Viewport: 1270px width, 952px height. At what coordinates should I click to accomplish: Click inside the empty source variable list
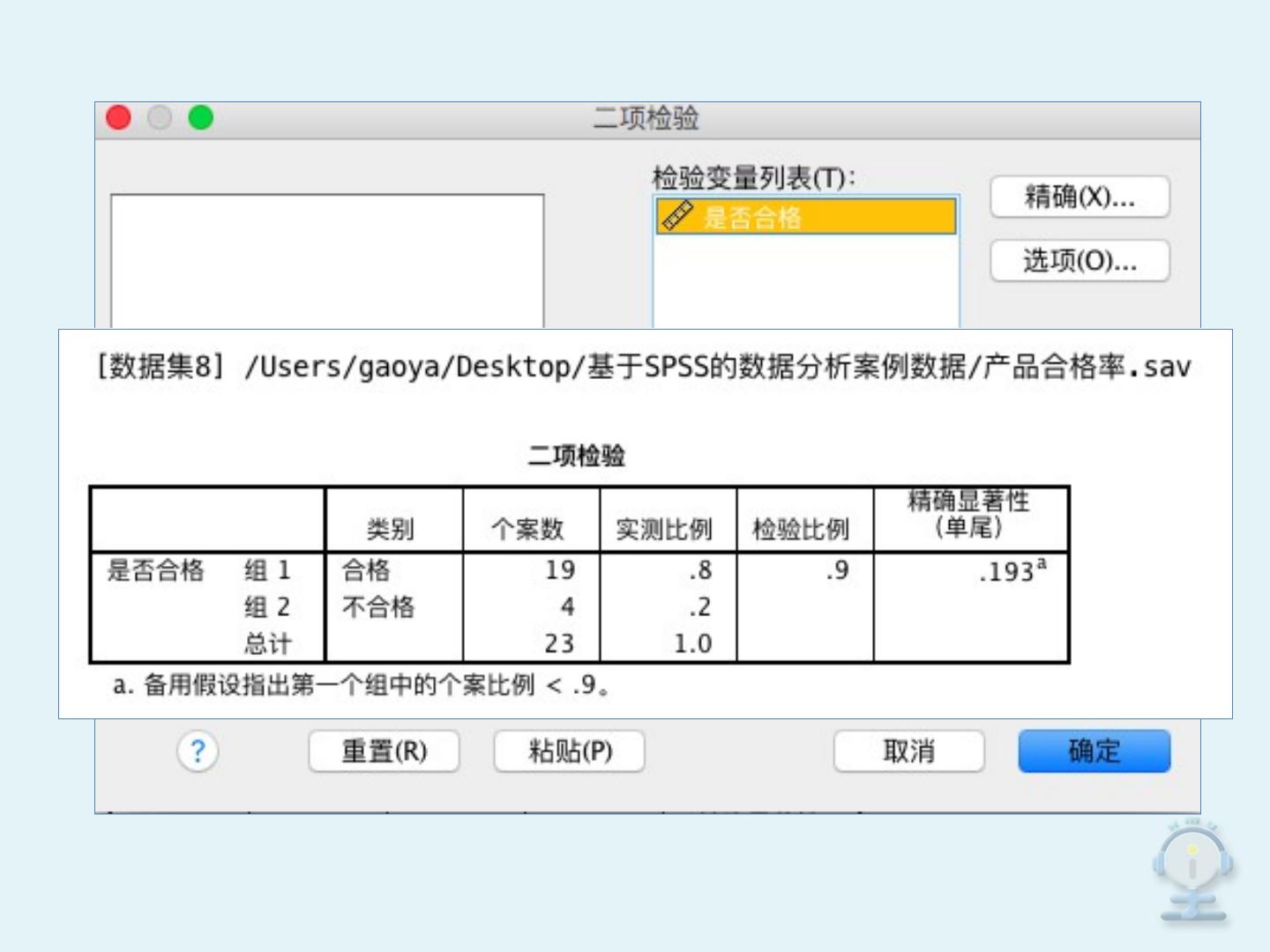[326, 261]
